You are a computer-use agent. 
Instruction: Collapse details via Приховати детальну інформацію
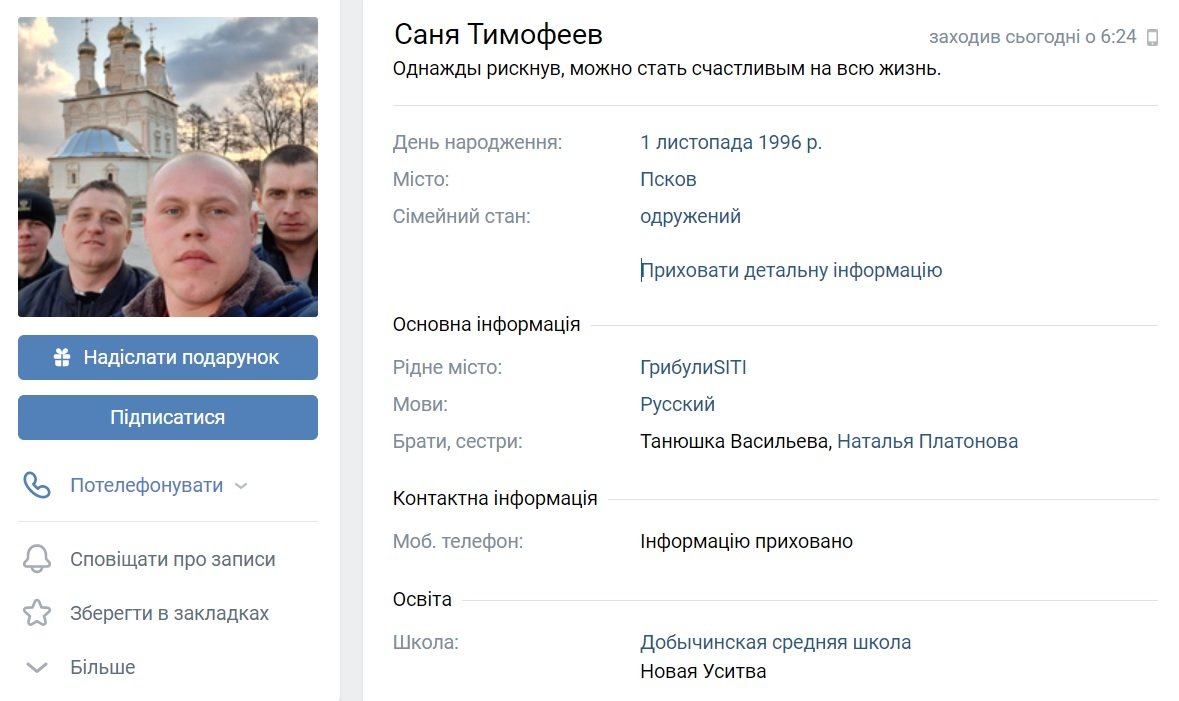[x=791, y=270]
